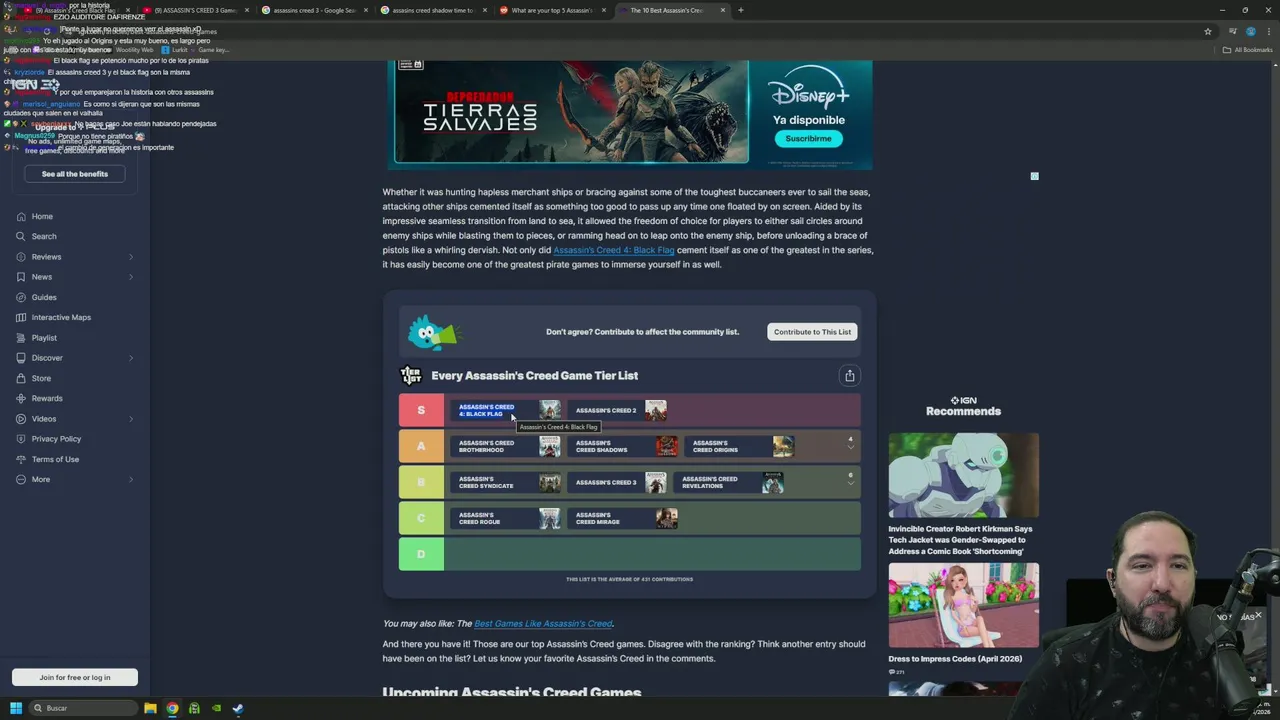Open Best Games Like Assassin's Creed link

click(x=543, y=624)
